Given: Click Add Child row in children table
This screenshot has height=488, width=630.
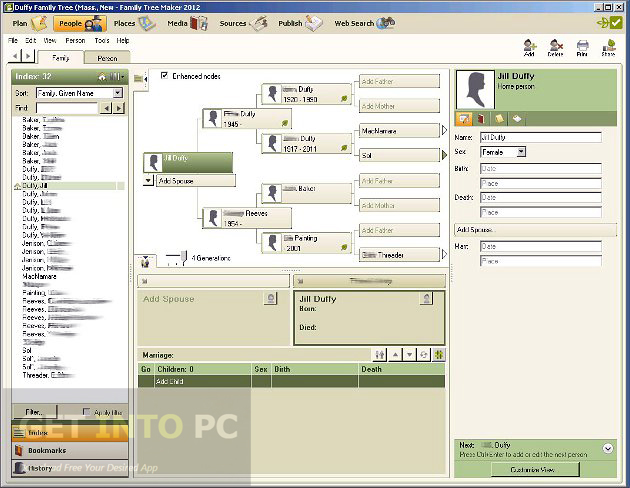Looking at the screenshot, I should pyautogui.click(x=291, y=381).
